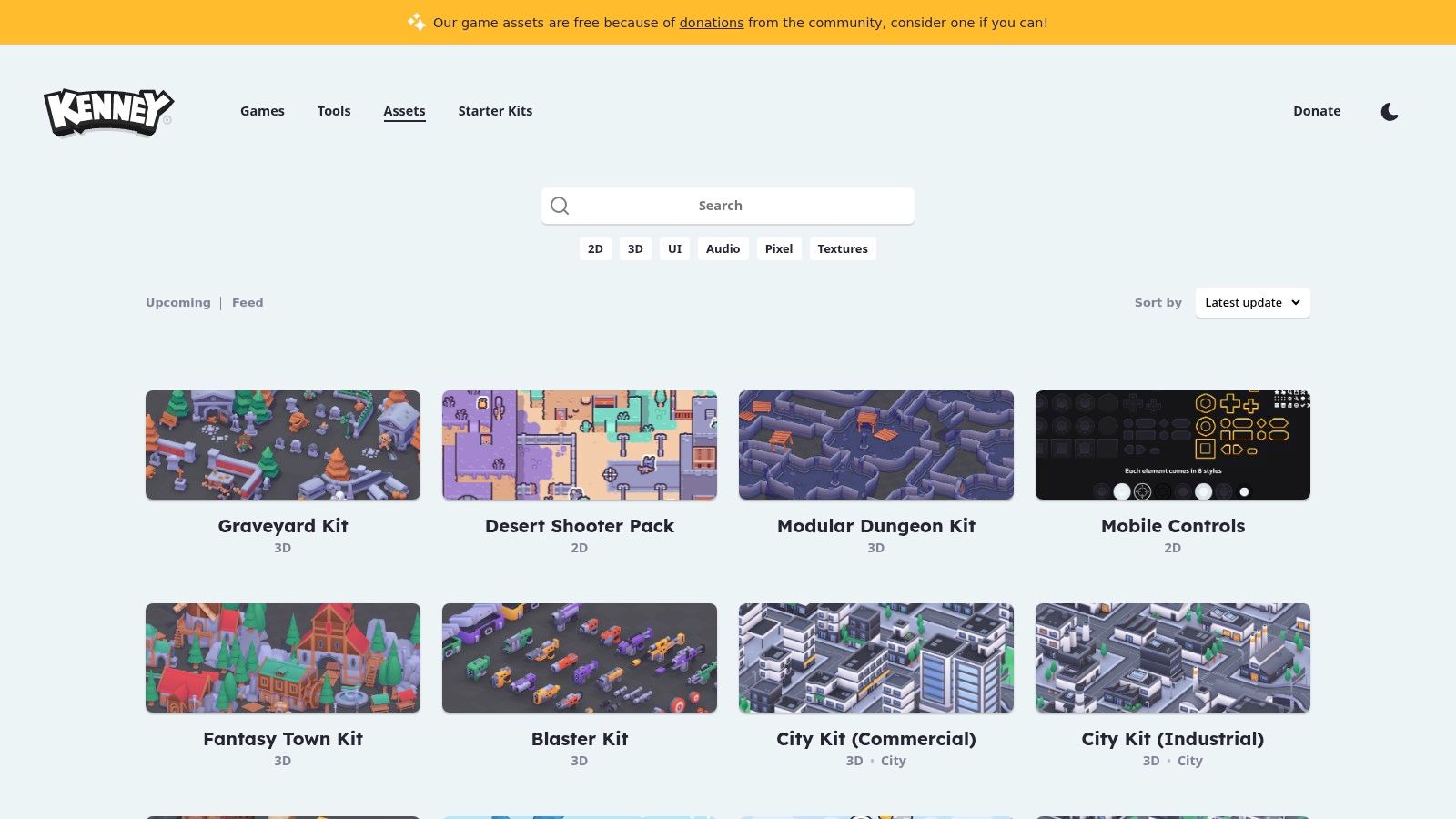This screenshot has height=819, width=1456.
Task: Open the Sort by dropdown
Action: click(x=1252, y=303)
